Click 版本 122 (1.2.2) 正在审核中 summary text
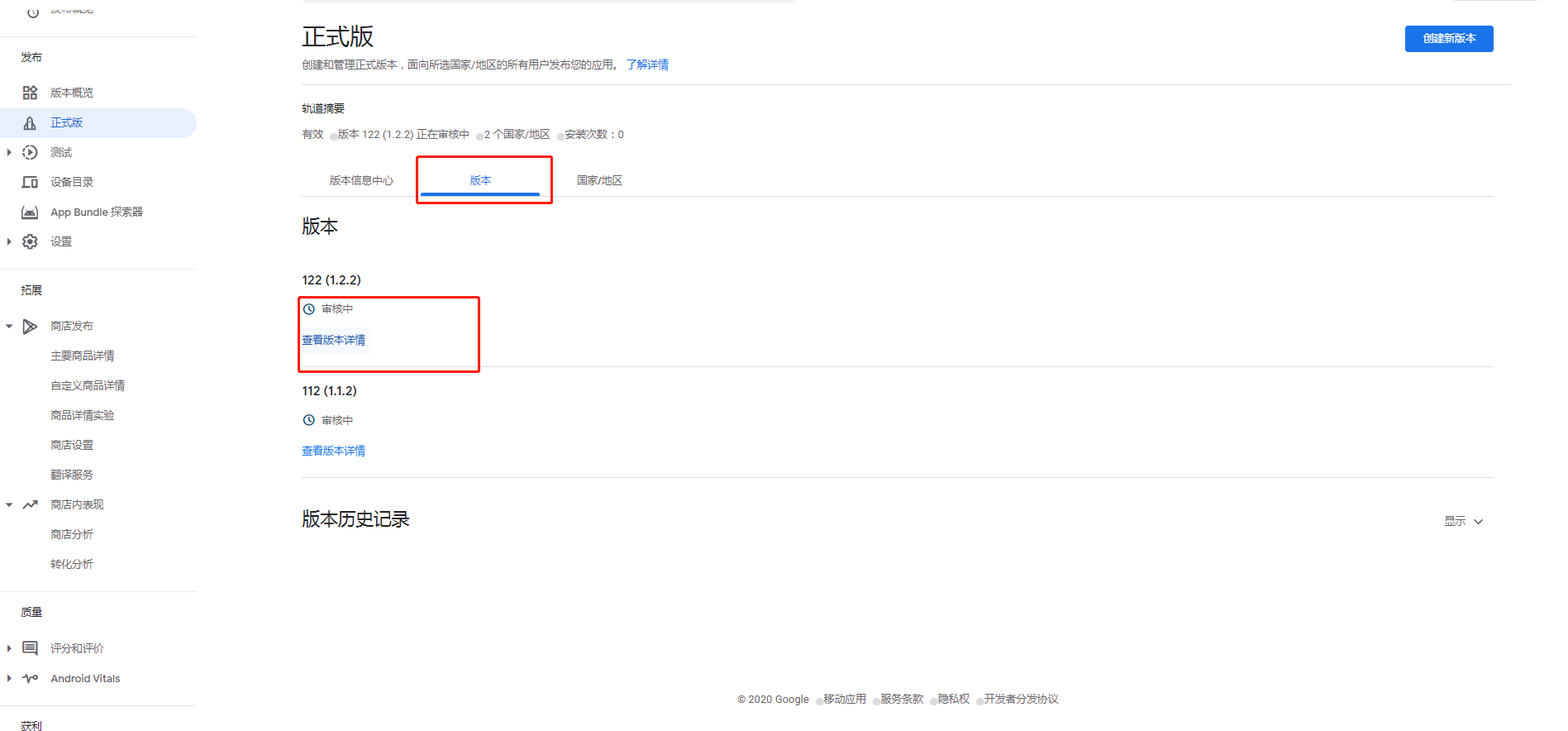The width and height of the screenshot is (1568, 731). pyautogui.click(x=403, y=134)
